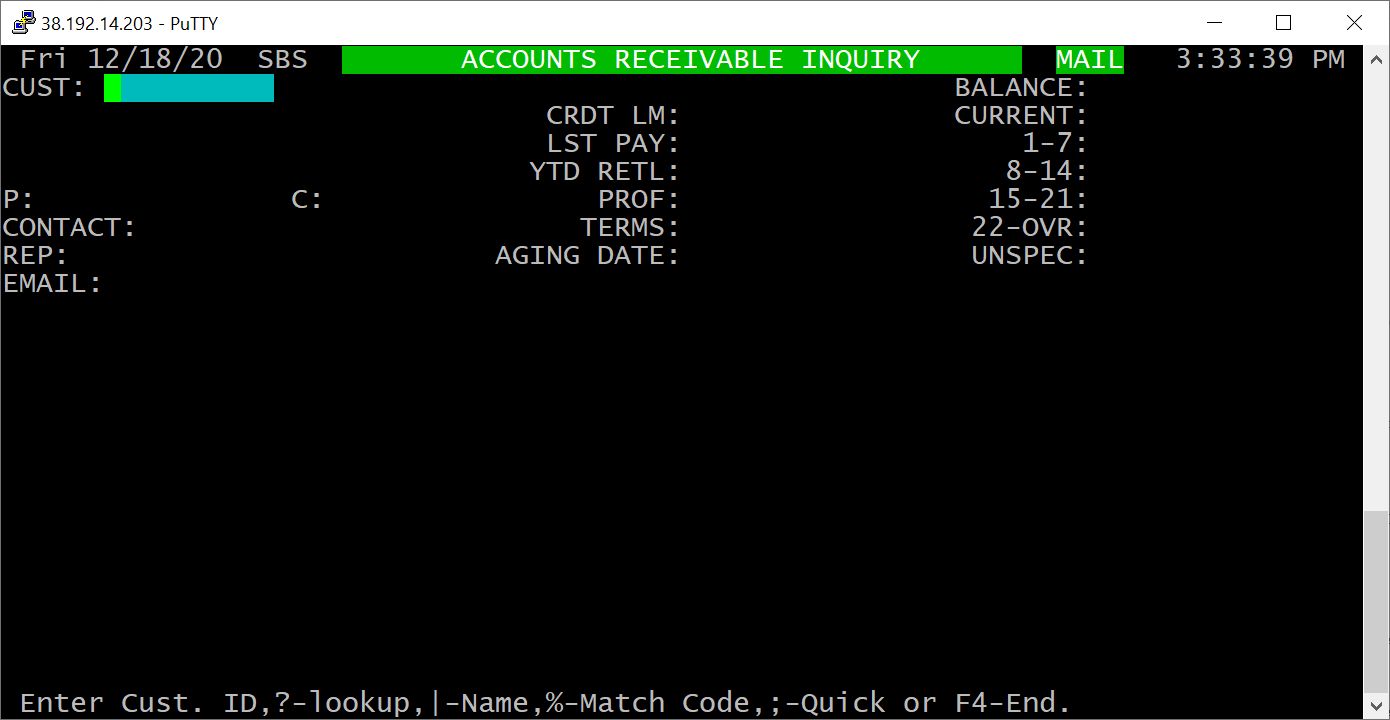
Task: Click the EMAIL: label
Action: click(53, 284)
